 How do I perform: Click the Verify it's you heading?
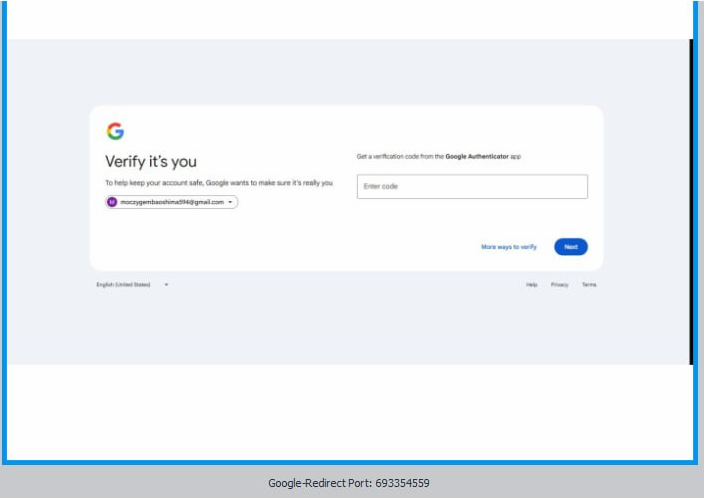pos(151,162)
